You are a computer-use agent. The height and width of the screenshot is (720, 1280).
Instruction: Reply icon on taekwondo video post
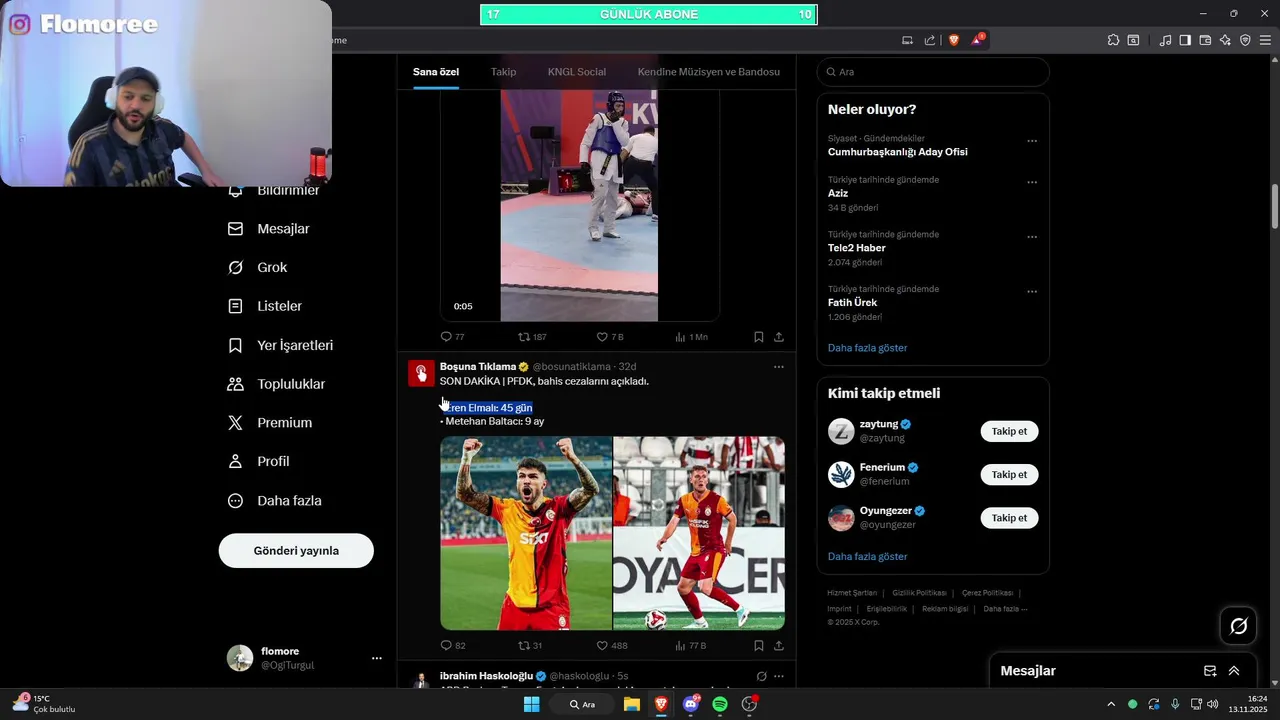point(446,337)
